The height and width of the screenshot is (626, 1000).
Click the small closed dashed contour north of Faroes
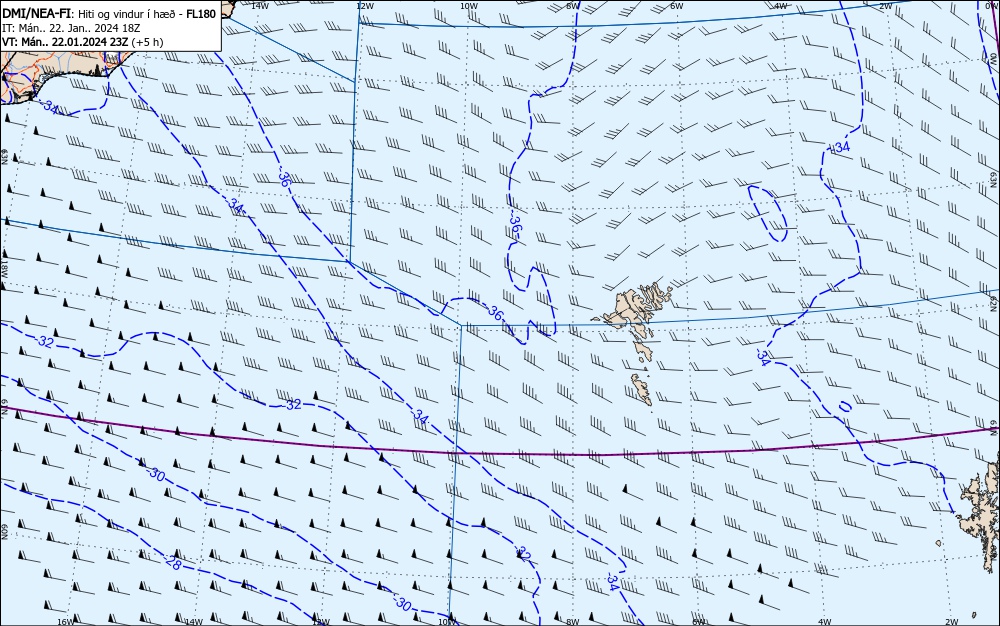768,214
